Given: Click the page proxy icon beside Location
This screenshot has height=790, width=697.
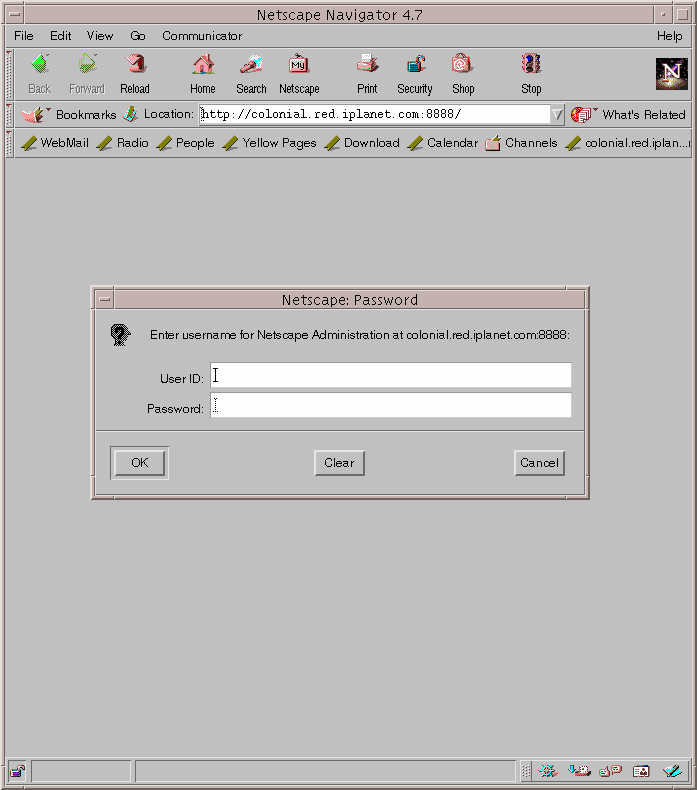Looking at the screenshot, I should pyautogui.click(x=131, y=114).
